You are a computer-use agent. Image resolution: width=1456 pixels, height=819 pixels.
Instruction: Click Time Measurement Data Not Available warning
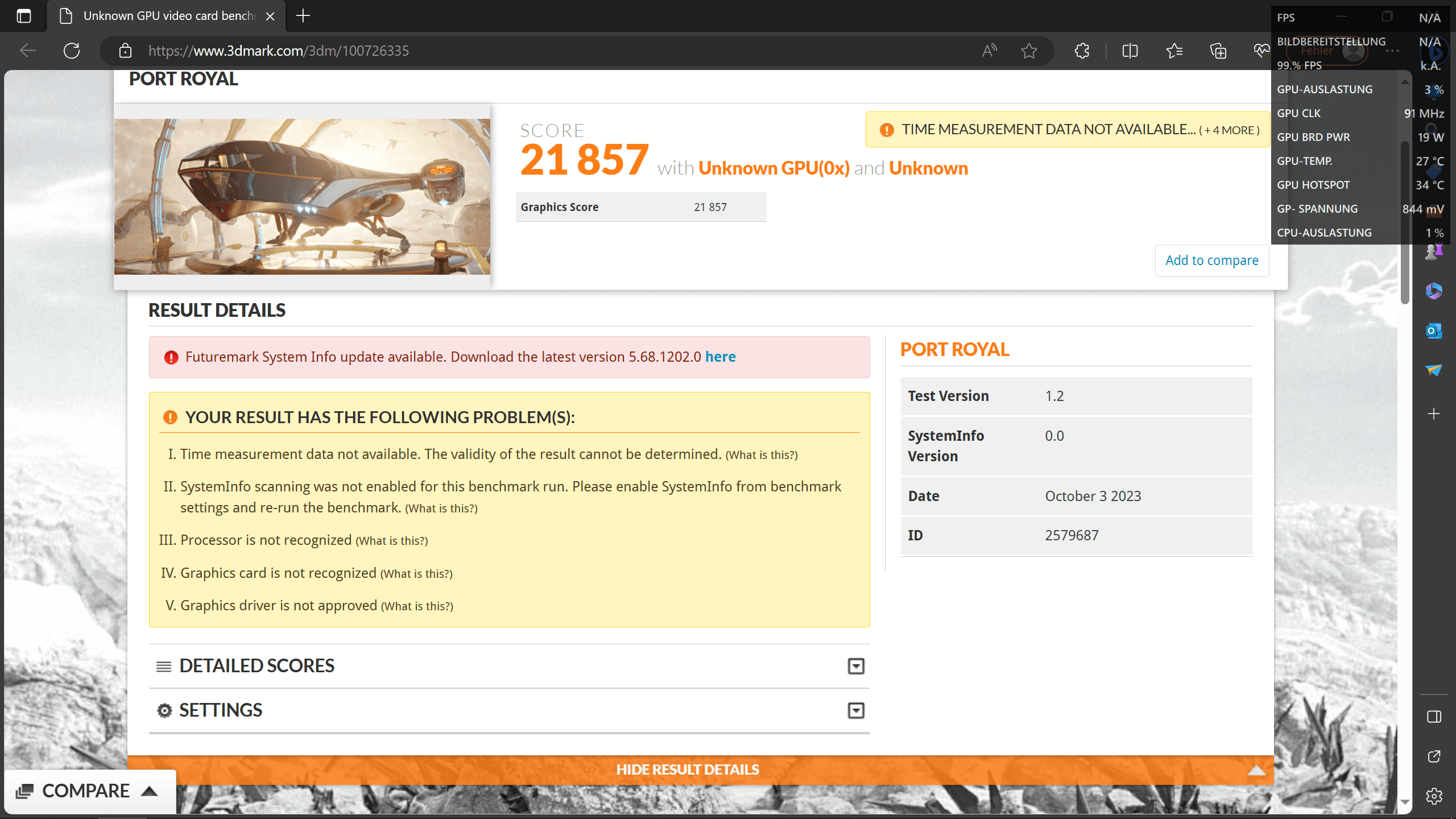1068,130
